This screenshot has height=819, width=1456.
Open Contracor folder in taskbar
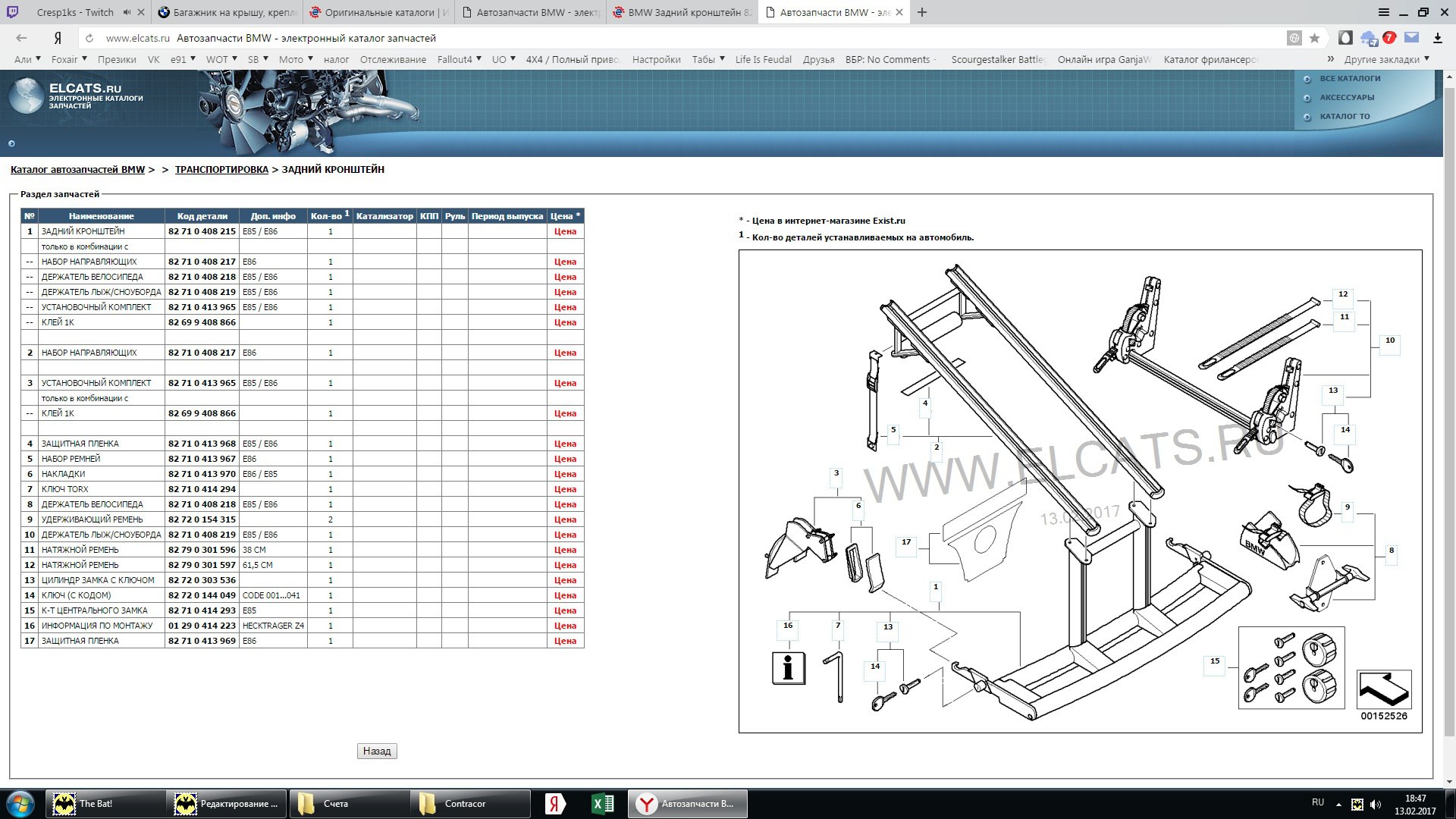pyautogui.click(x=470, y=804)
